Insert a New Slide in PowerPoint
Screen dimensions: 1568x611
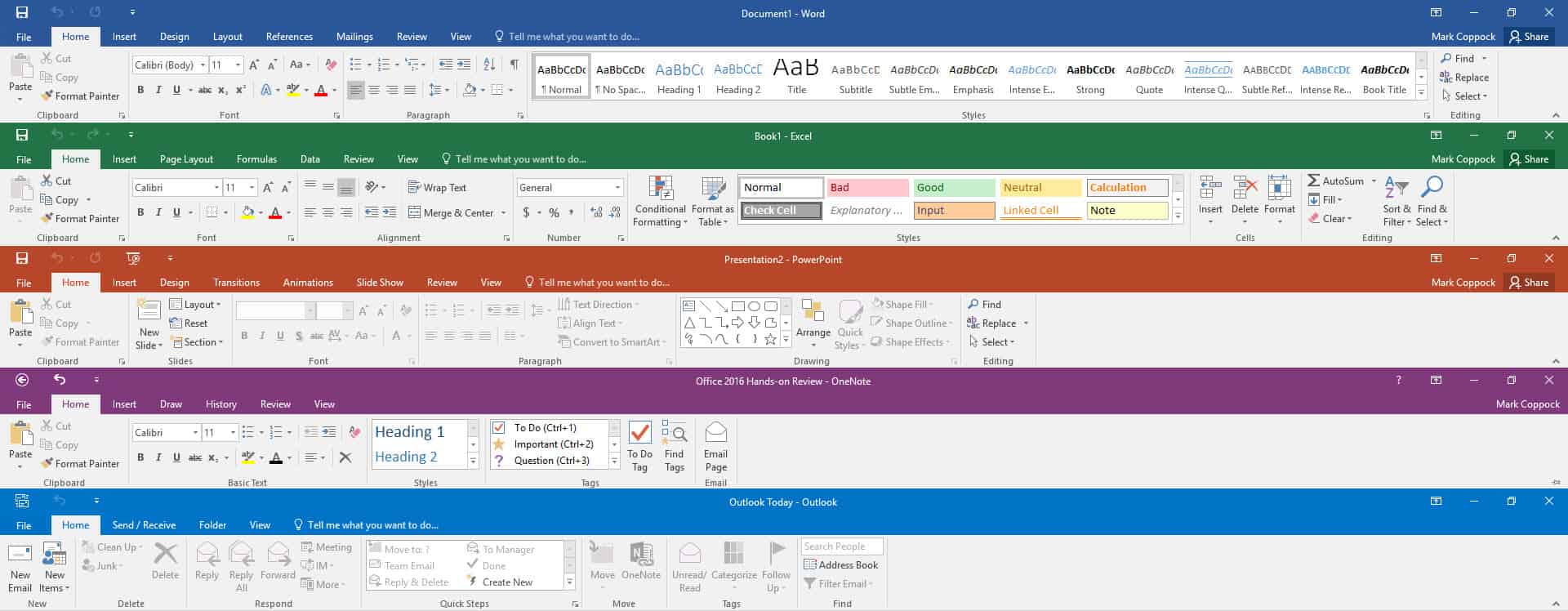[x=149, y=312]
